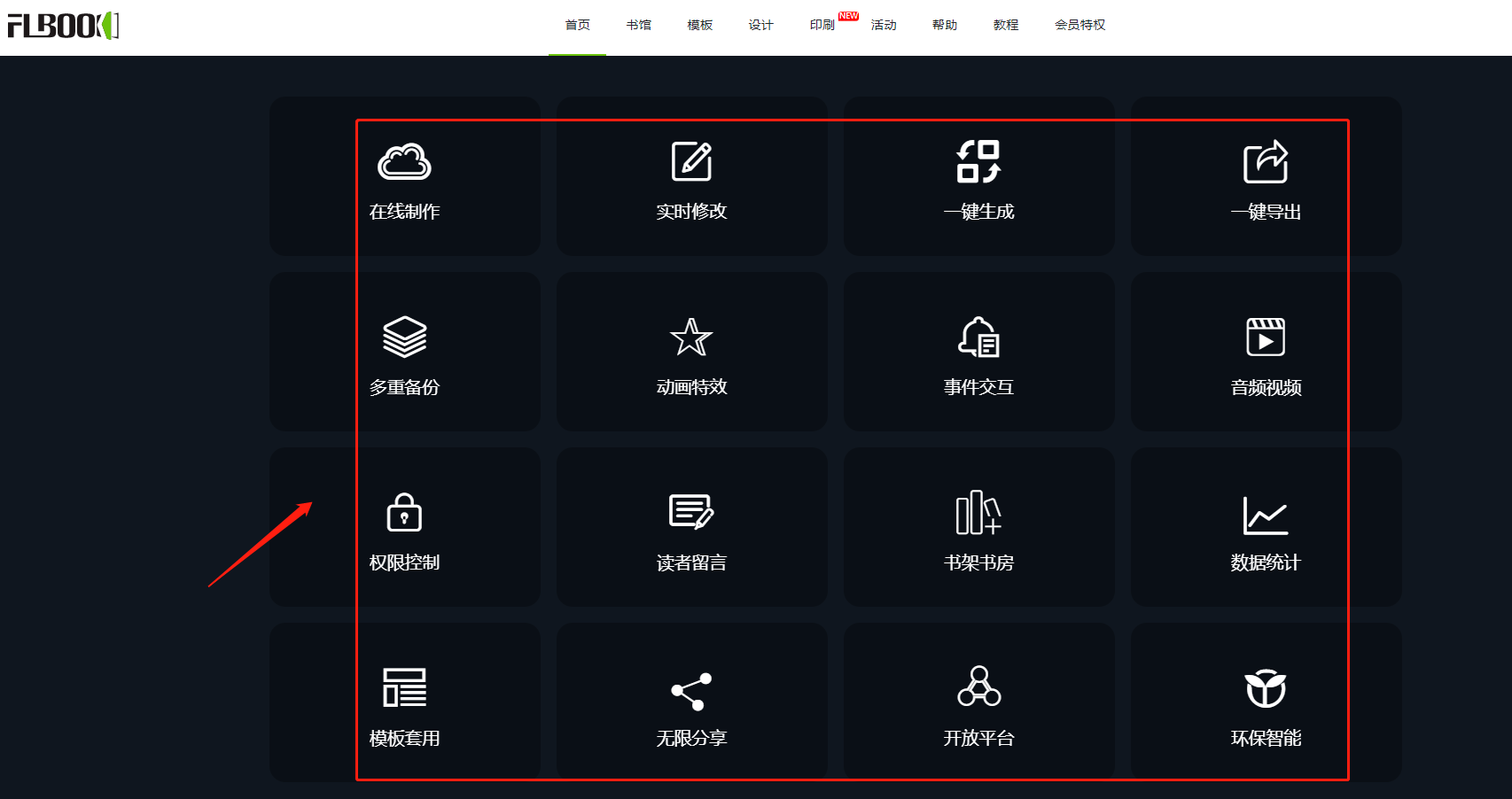The image size is (1512, 799).
Task: Click the 一键导出 label
Action: (1266, 212)
